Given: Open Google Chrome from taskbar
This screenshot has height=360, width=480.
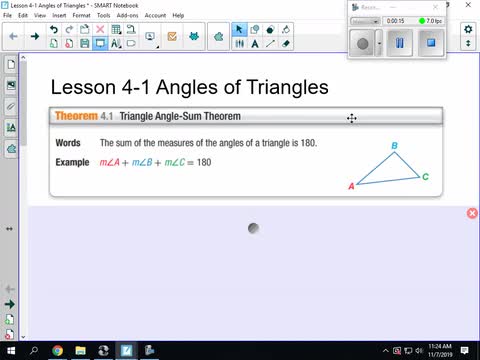Looking at the screenshot, I should 58,351.
